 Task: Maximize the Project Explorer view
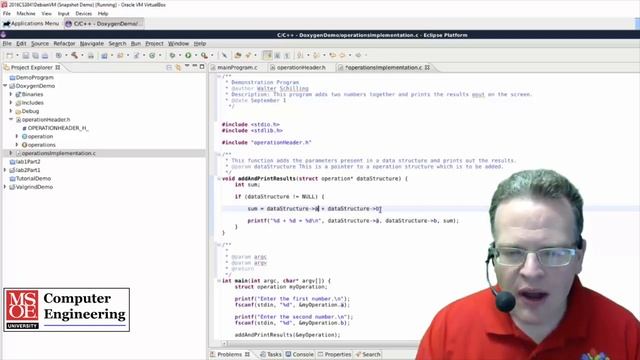pos(202,66)
